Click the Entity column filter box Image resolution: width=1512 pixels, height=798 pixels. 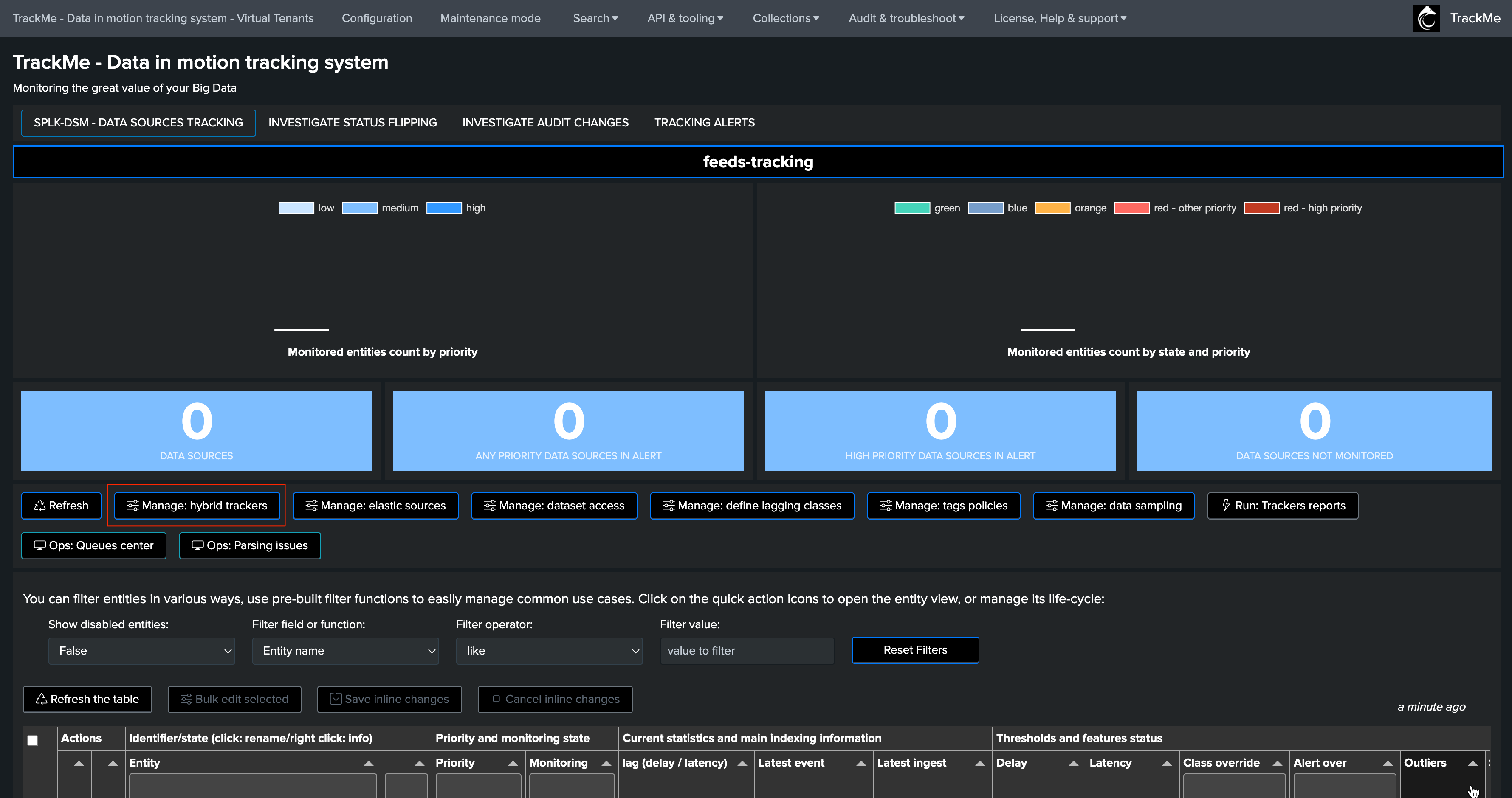click(x=252, y=786)
